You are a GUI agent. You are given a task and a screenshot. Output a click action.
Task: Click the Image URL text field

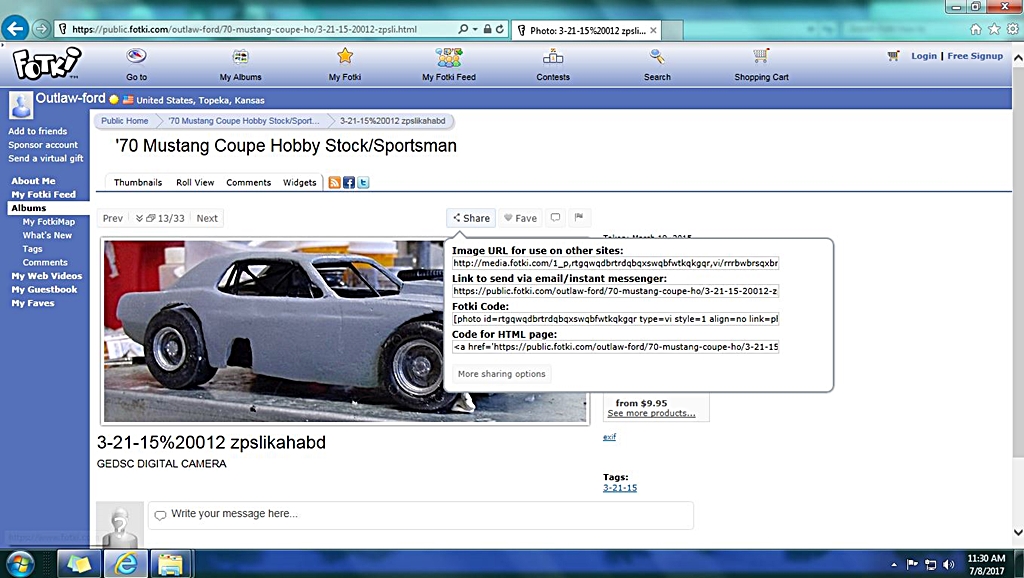click(x=615, y=263)
